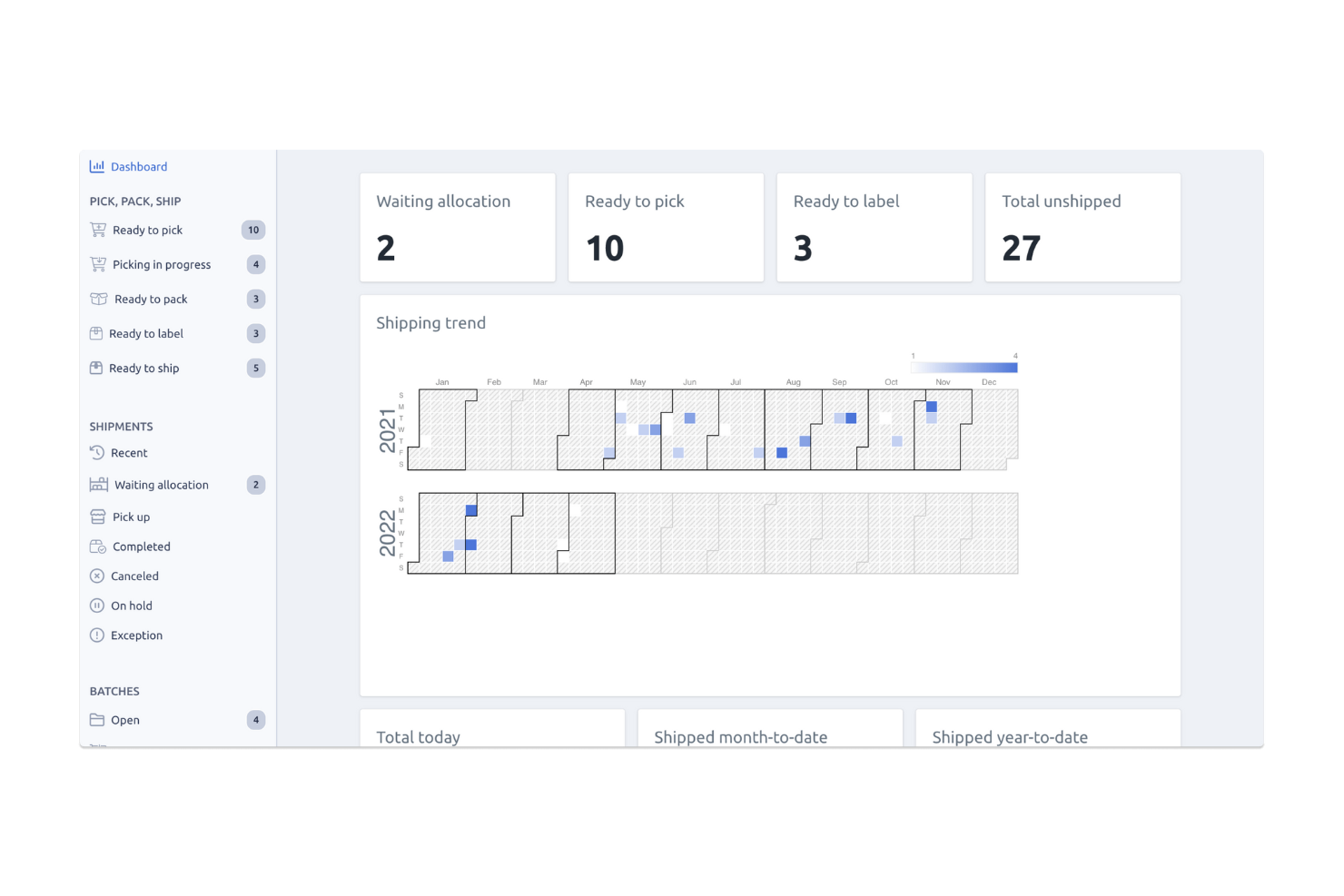Select the Ready to pick cart icon
1344x896 pixels.
tap(97, 230)
